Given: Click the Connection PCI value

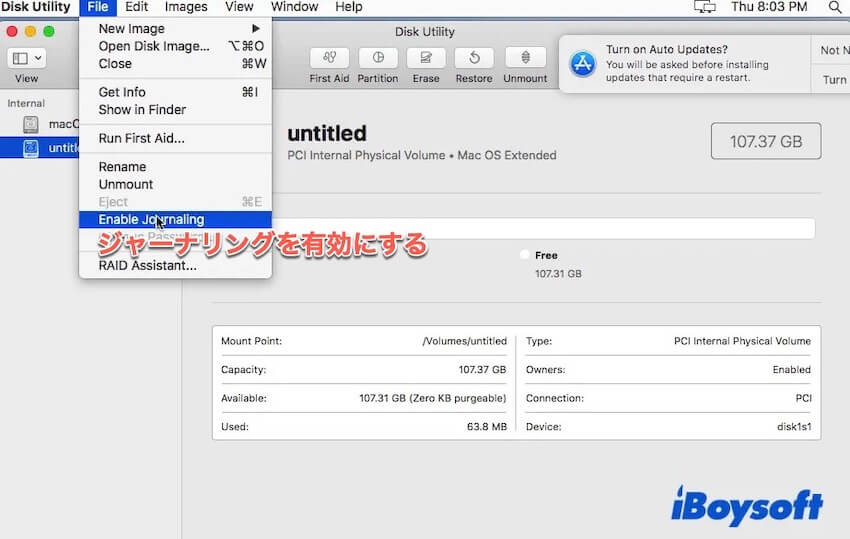Looking at the screenshot, I should [x=803, y=398].
